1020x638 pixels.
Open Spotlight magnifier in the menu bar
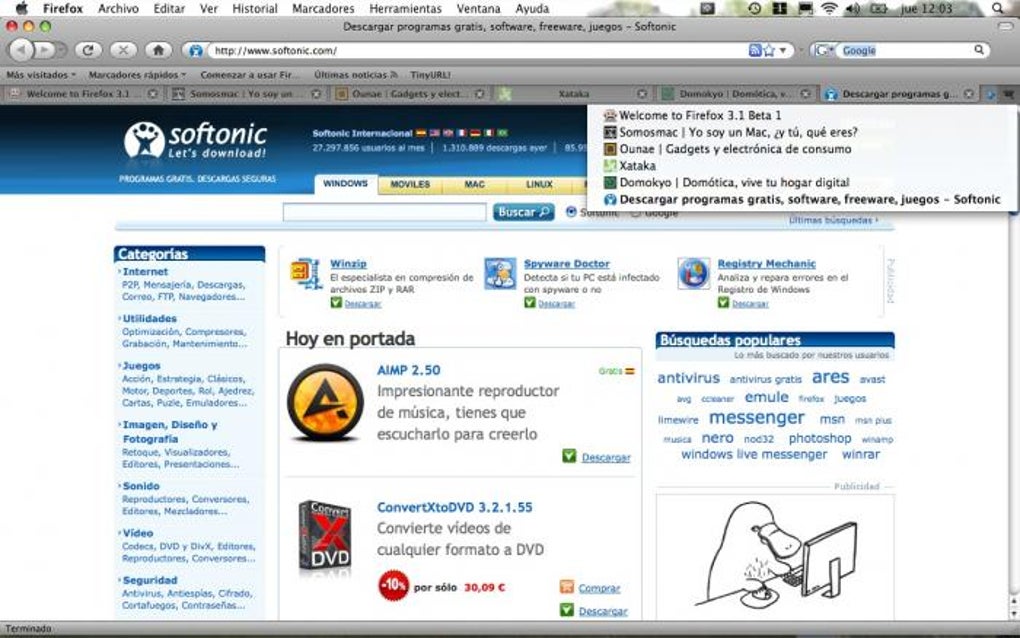(998, 8)
